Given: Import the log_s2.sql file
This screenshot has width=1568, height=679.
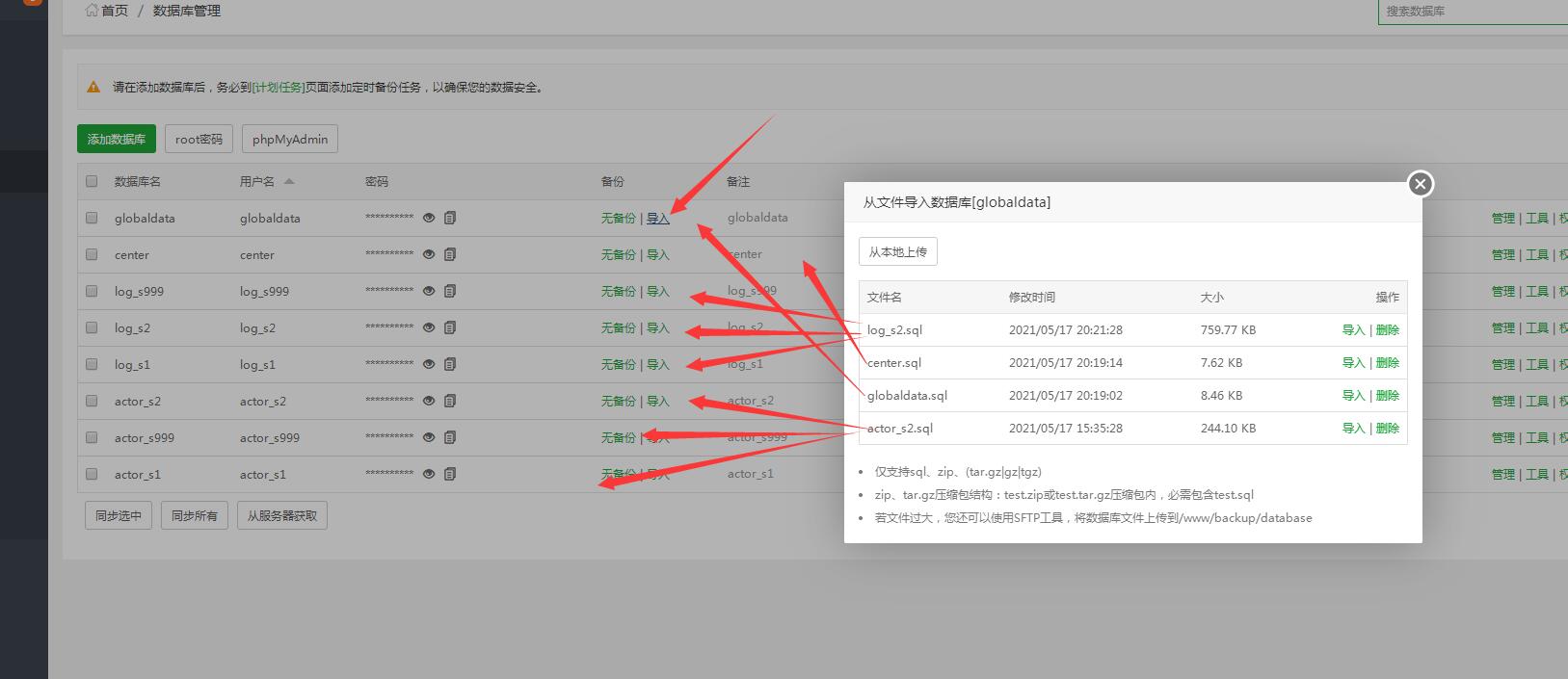Looking at the screenshot, I should point(1353,330).
